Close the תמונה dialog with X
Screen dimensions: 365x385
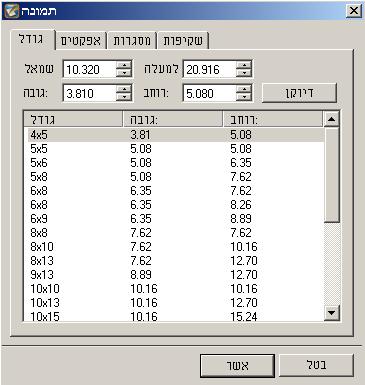point(354,11)
